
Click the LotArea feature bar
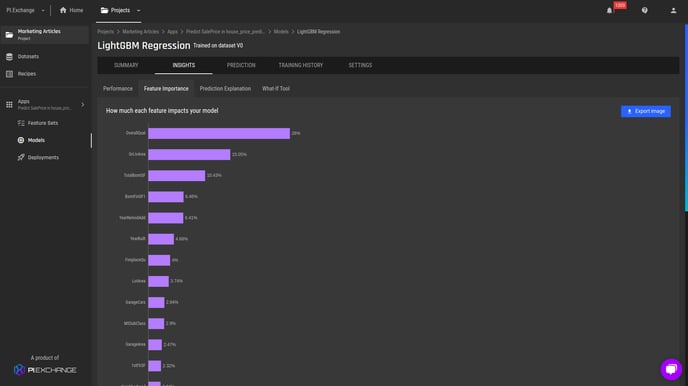(x=158, y=281)
